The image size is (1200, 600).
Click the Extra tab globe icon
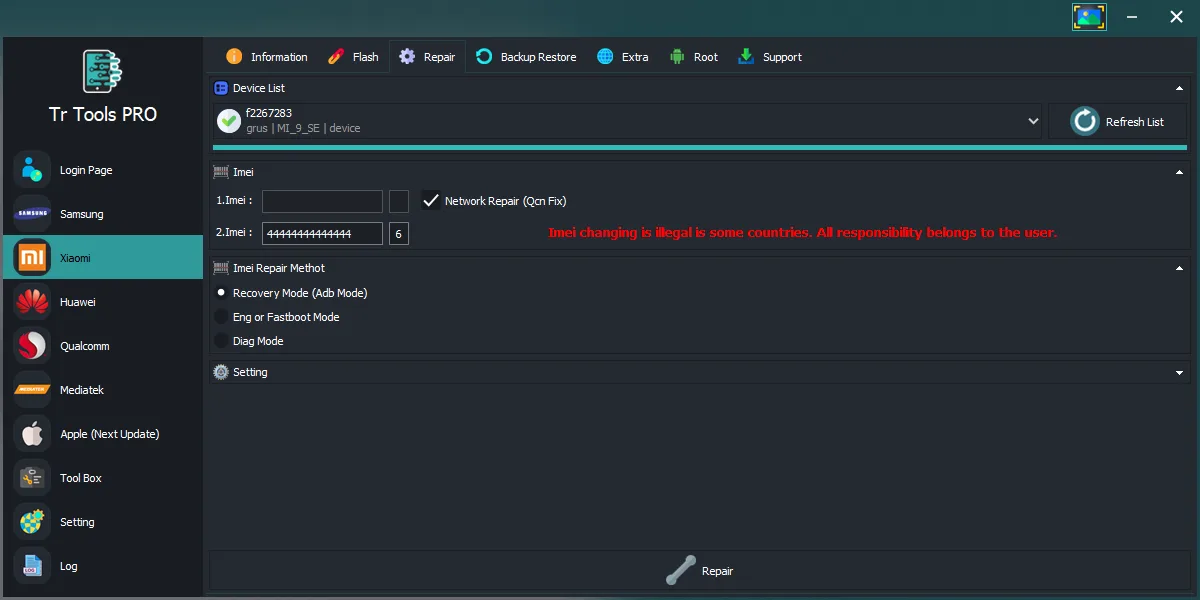pos(605,56)
